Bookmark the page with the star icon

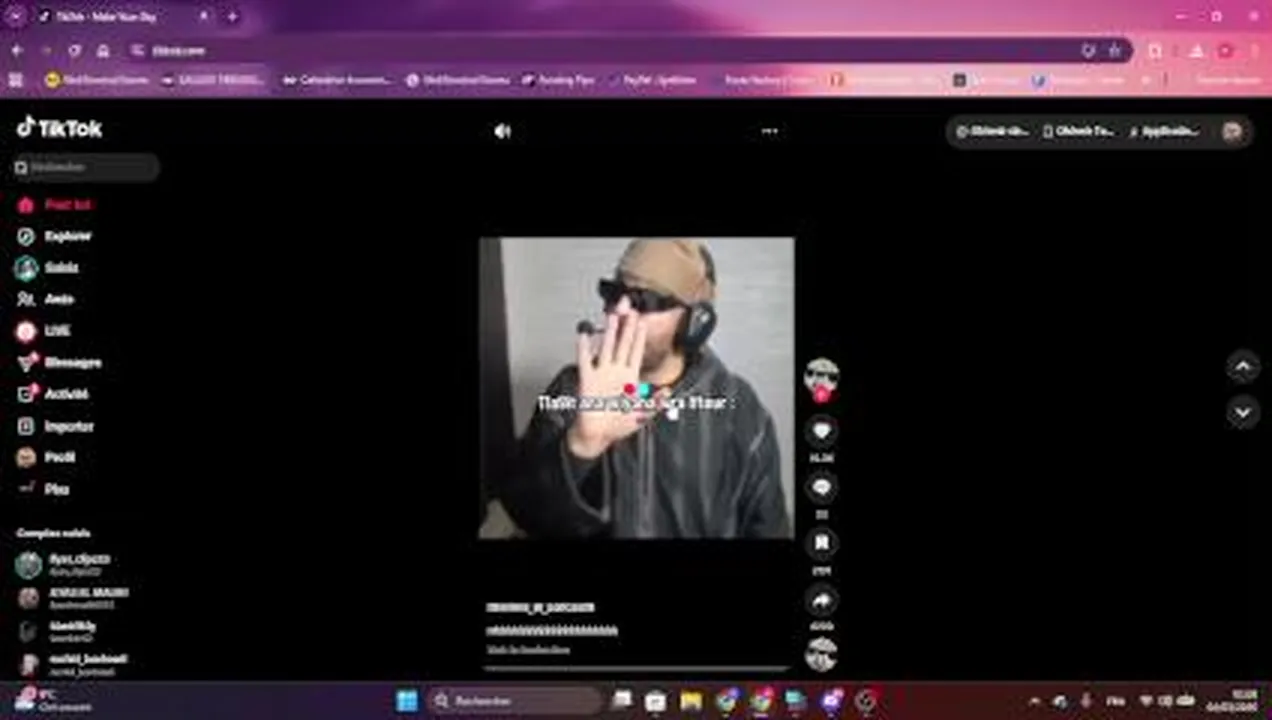[1114, 50]
